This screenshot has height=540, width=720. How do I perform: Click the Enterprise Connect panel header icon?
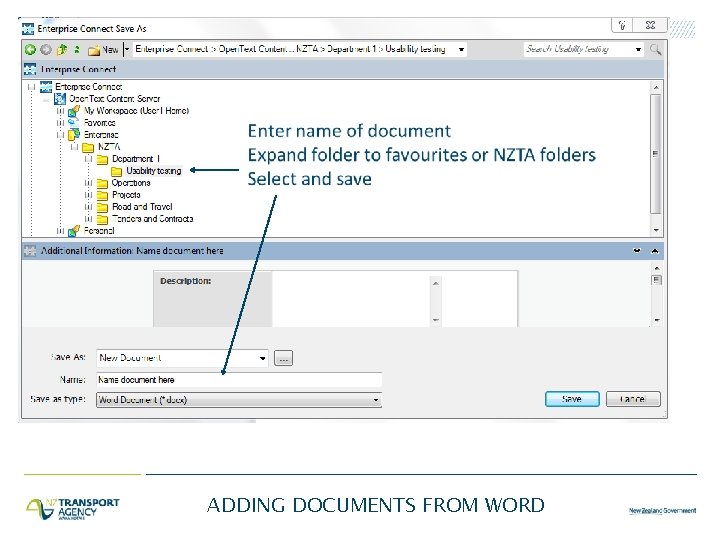[x=30, y=69]
